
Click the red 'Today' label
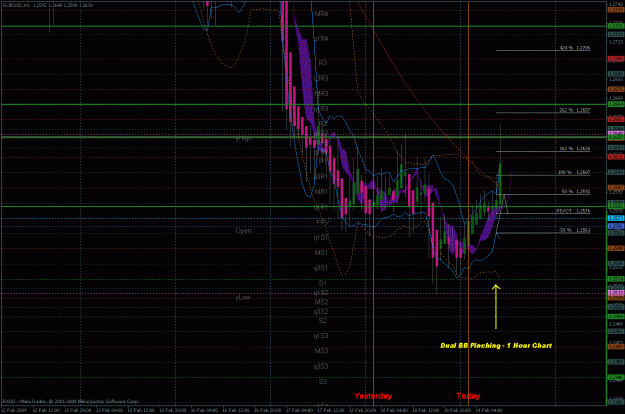click(468, 396)
